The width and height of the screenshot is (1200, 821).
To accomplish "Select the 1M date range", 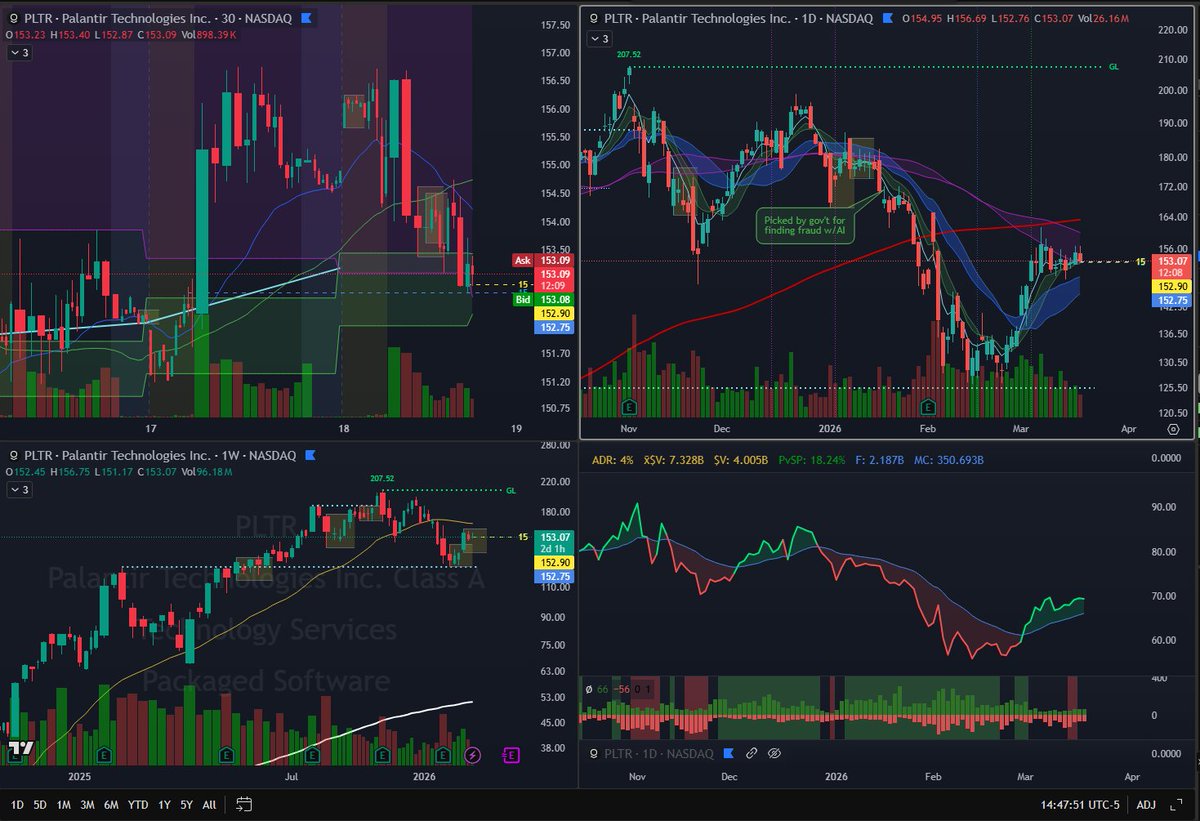I will coord(63,805).
